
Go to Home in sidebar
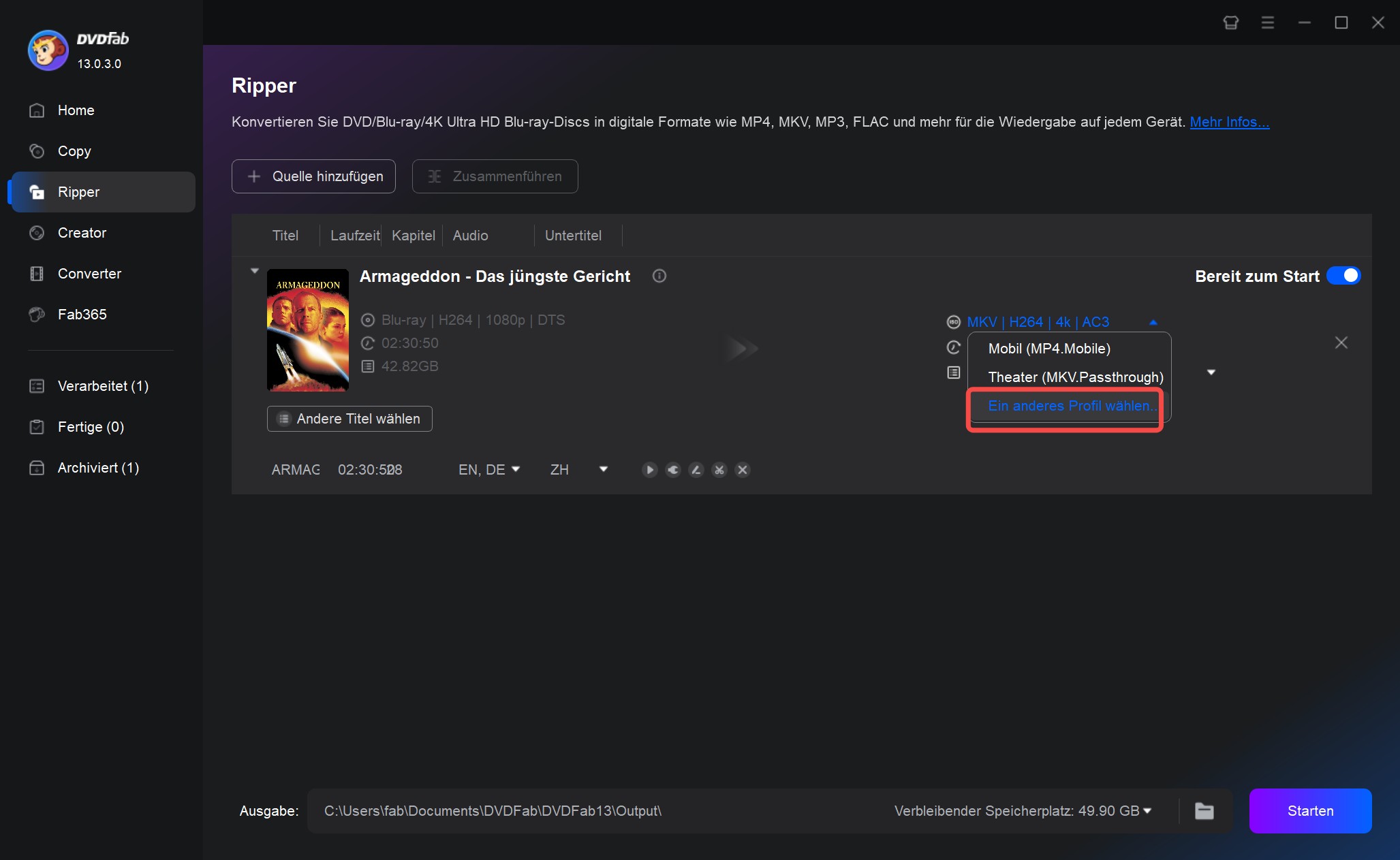pyautogui.click(x=104, y=110)
